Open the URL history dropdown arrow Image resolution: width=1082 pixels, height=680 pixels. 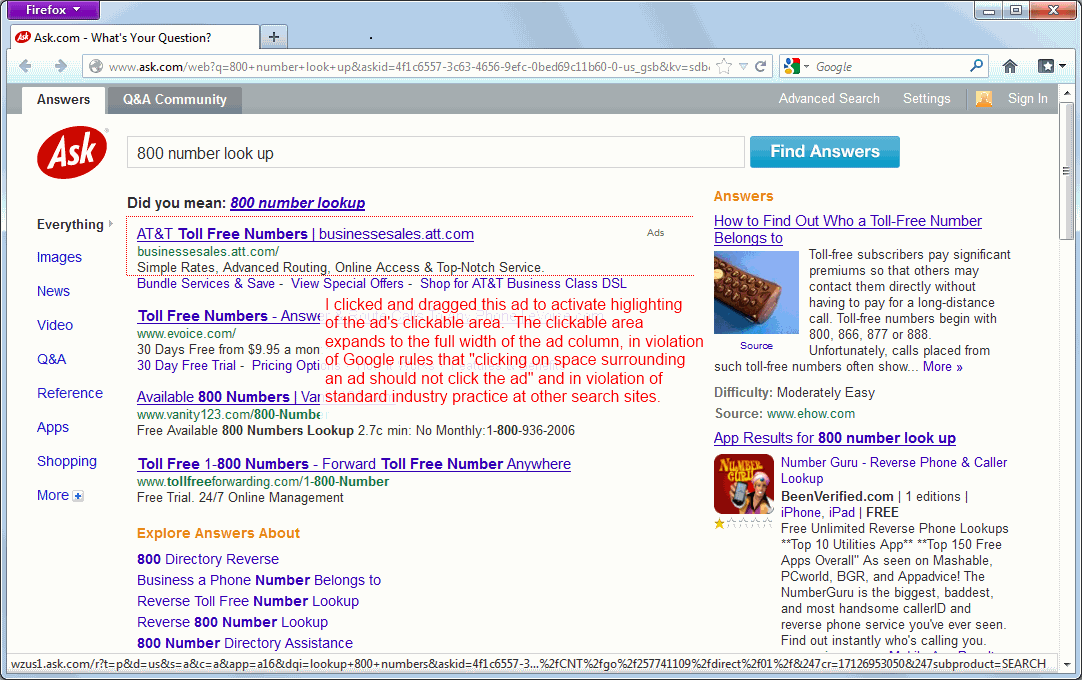(743, 66)
